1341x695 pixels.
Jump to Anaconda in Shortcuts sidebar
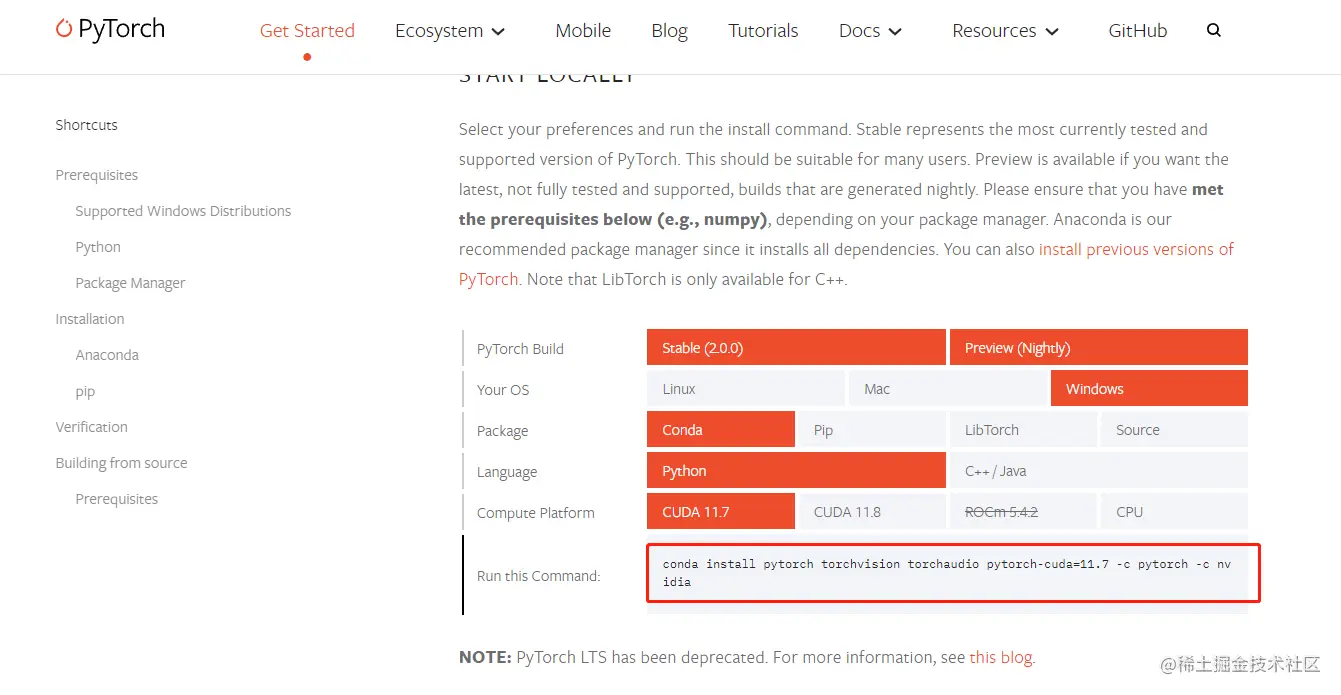[x=107, y=355]
